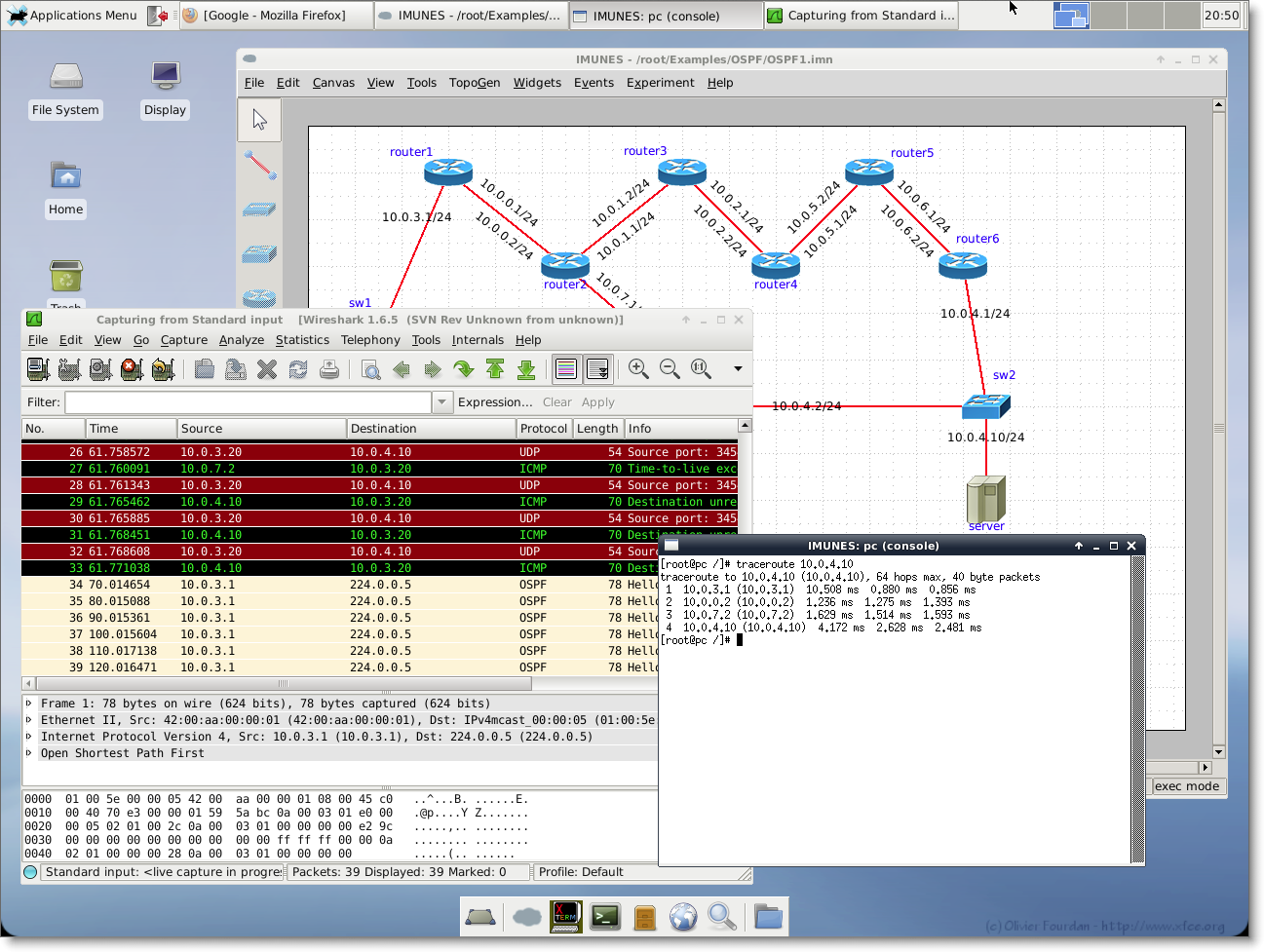Open IMUNES Widgets menu

tap(537, 83)
